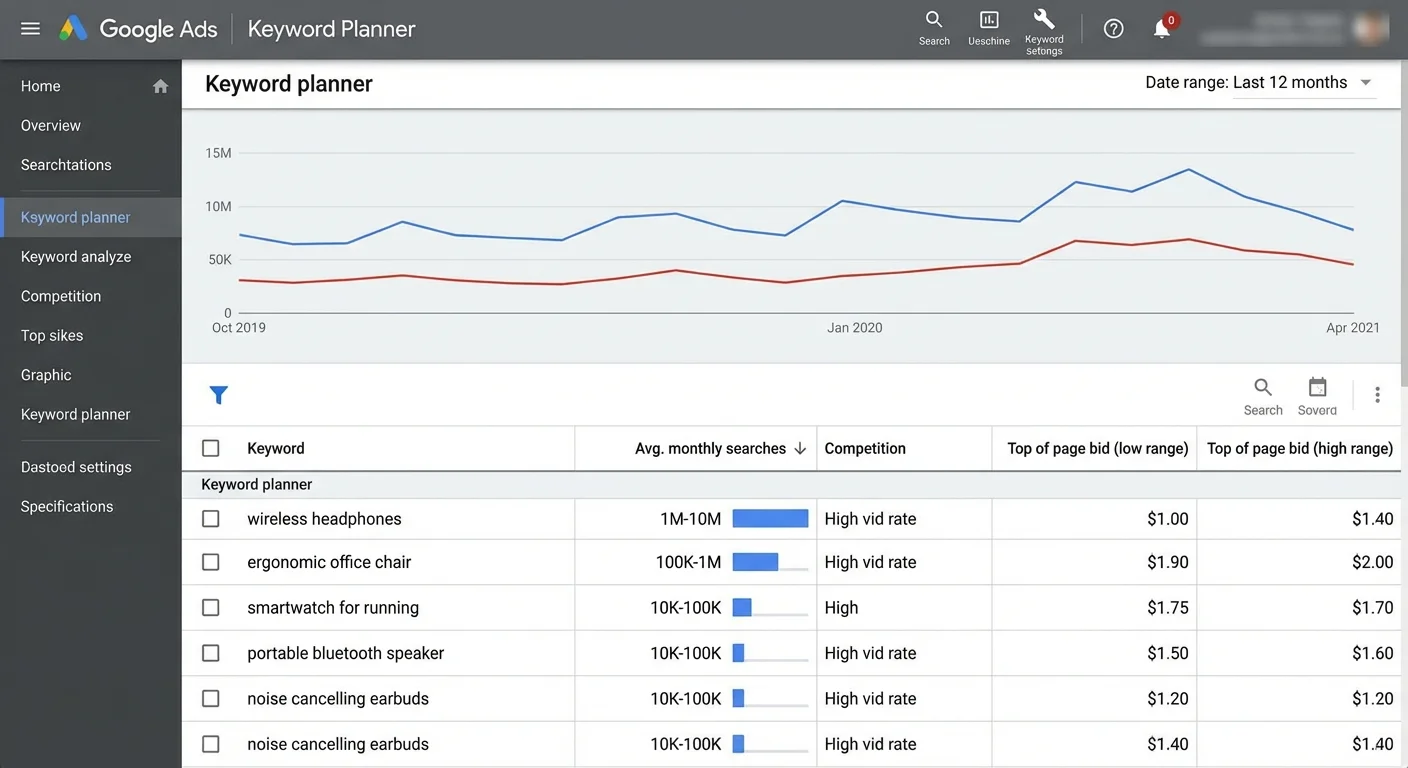The height and width of the screenshot is (768, 1408).
Task: Open the Ueschine reports icon
Action: pyautogui.click(x=989, y=28)
